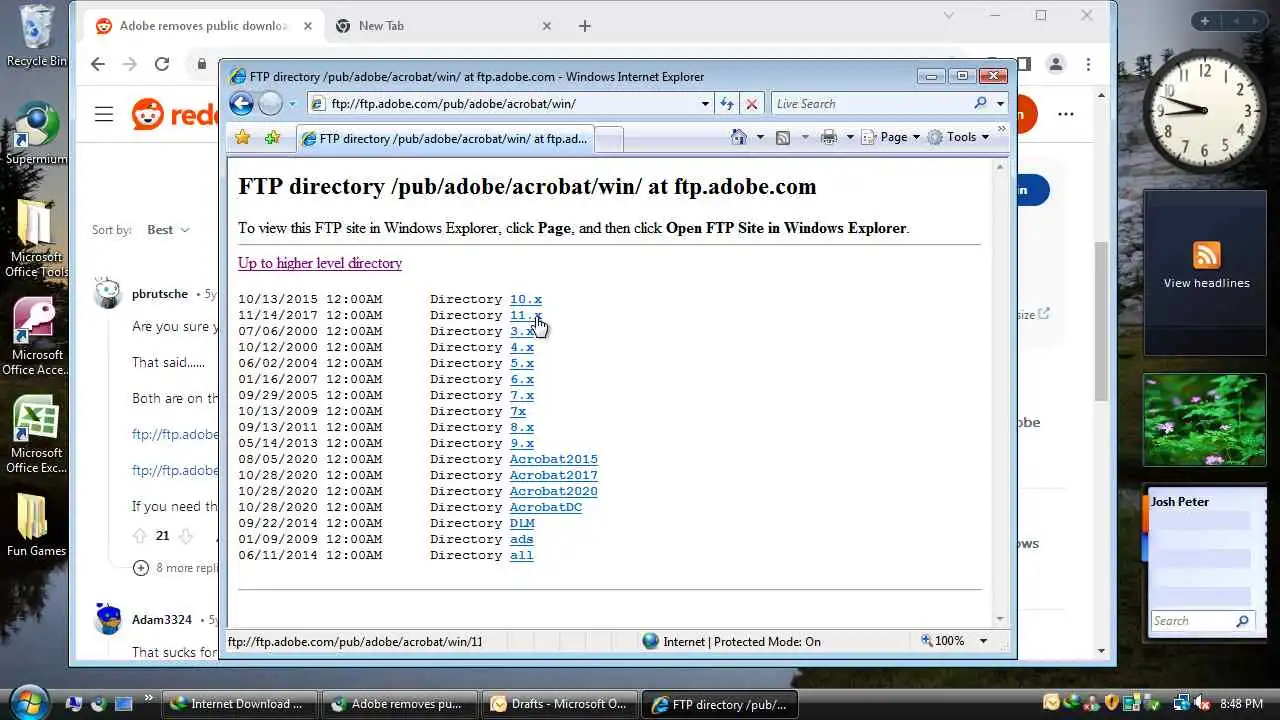Click the RSS Feeds toolbar icon

click(783, 137)
